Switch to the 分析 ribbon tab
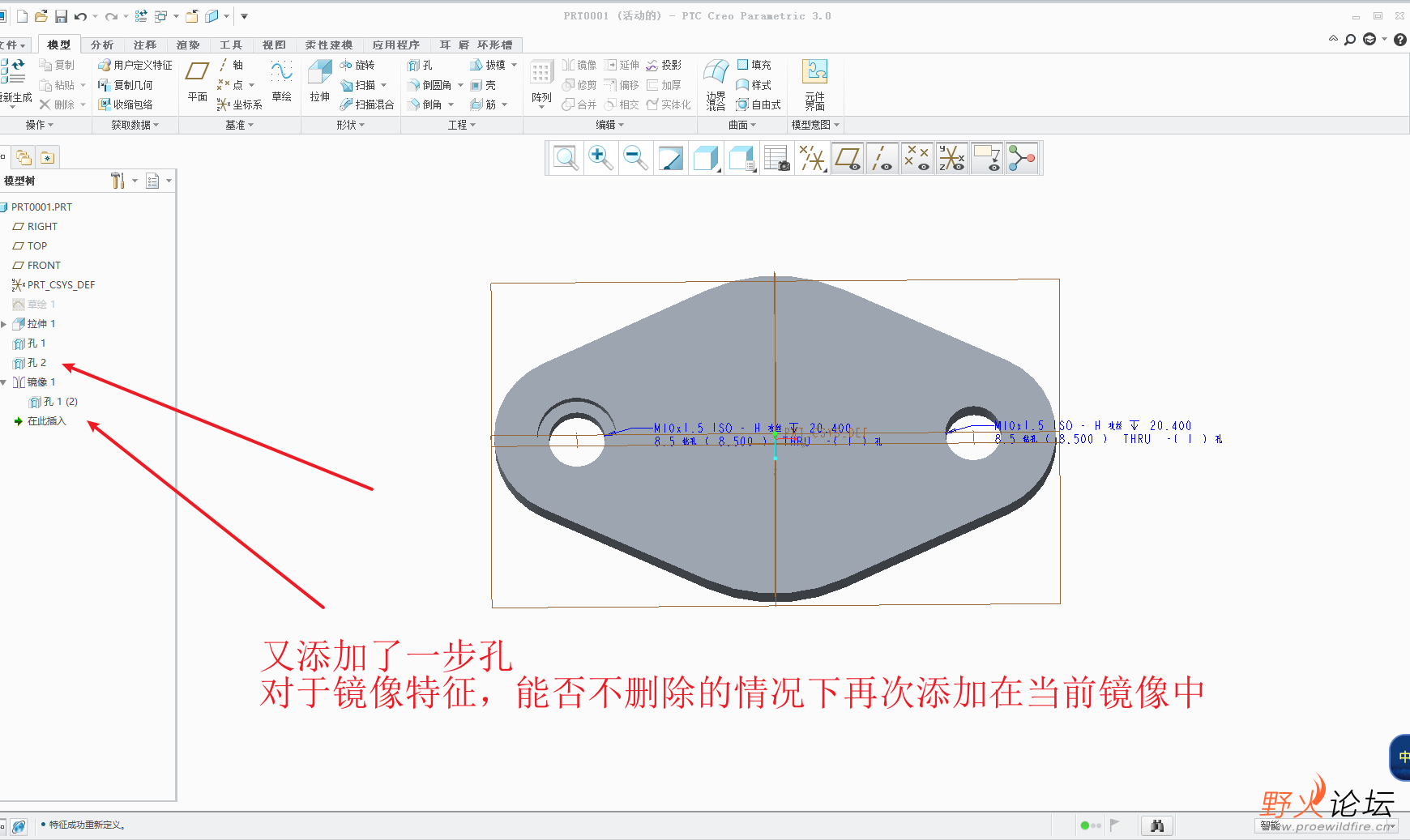 coord(102,45)
